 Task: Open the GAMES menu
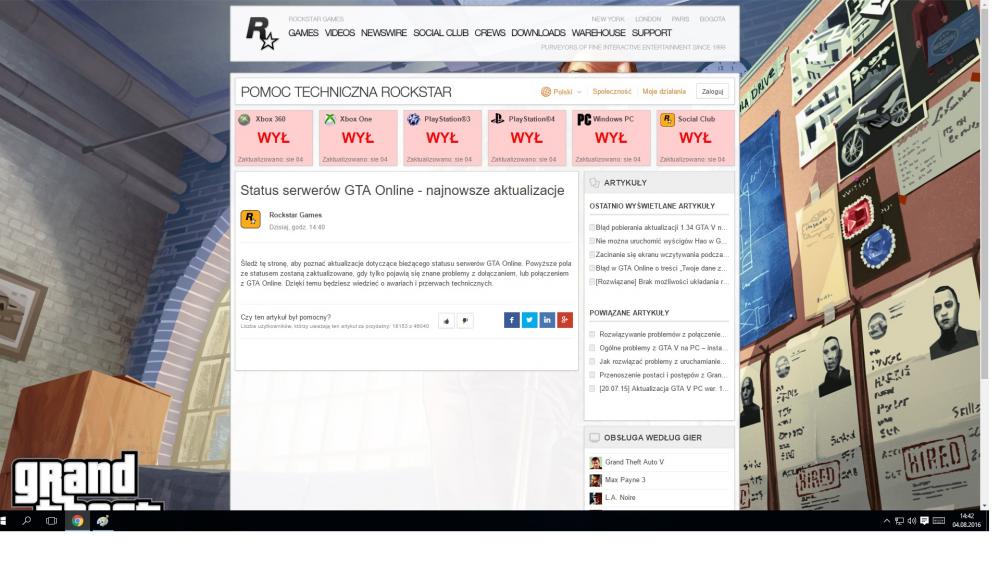point(303,33)
